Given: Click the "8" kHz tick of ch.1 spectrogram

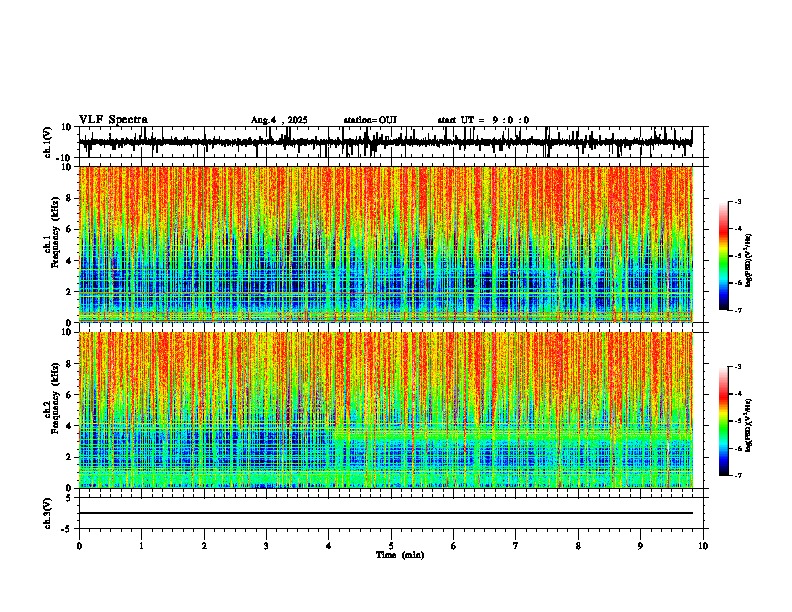Looking at the screenshot, I should click(x=70, y=198).
